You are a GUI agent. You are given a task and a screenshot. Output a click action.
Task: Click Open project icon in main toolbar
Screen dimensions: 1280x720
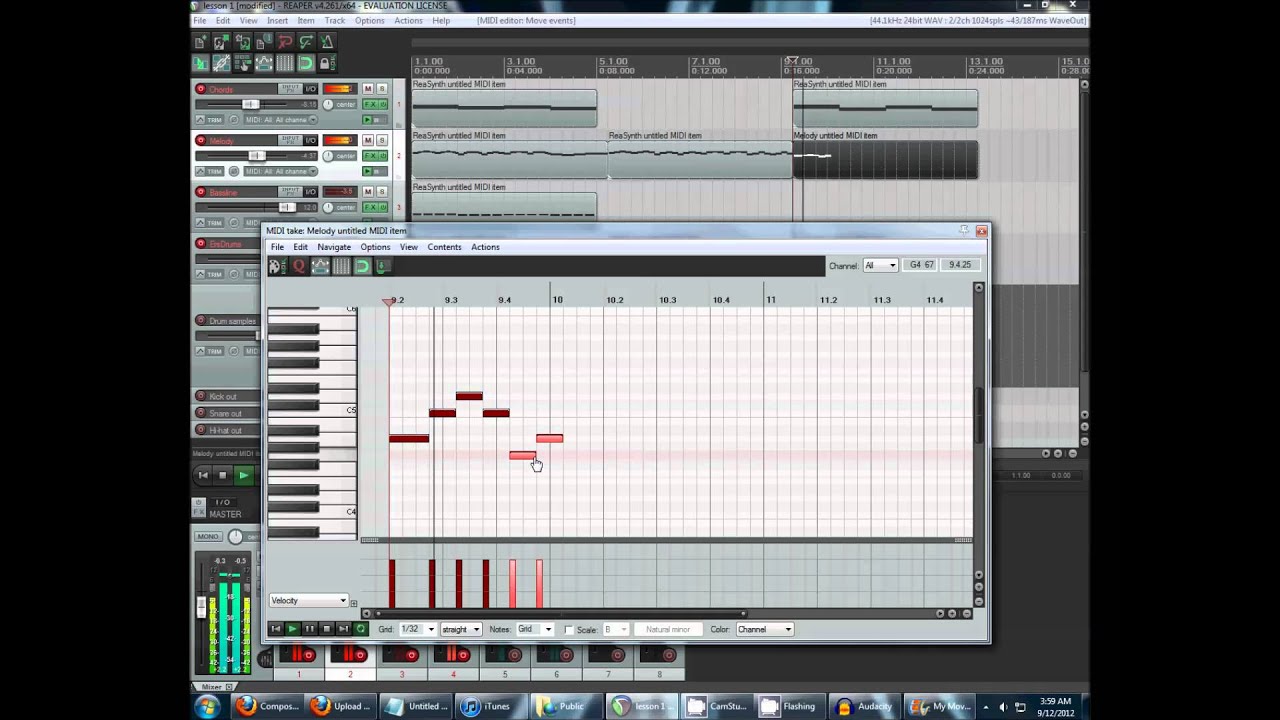[222, 42]
